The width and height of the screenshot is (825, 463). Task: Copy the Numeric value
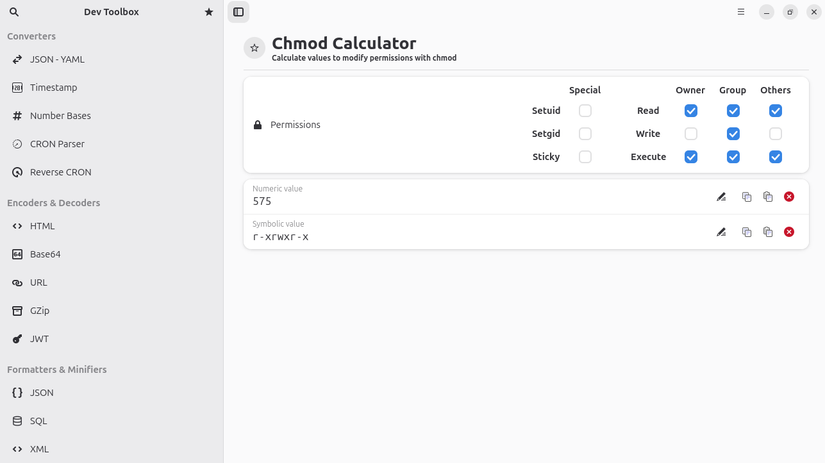[747, 197]
